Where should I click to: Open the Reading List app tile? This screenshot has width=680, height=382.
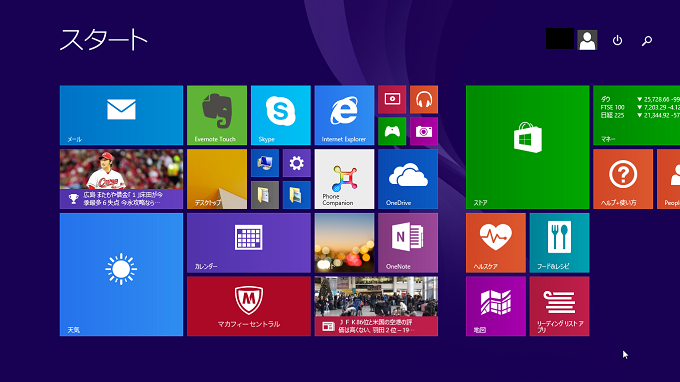[559, 307]
